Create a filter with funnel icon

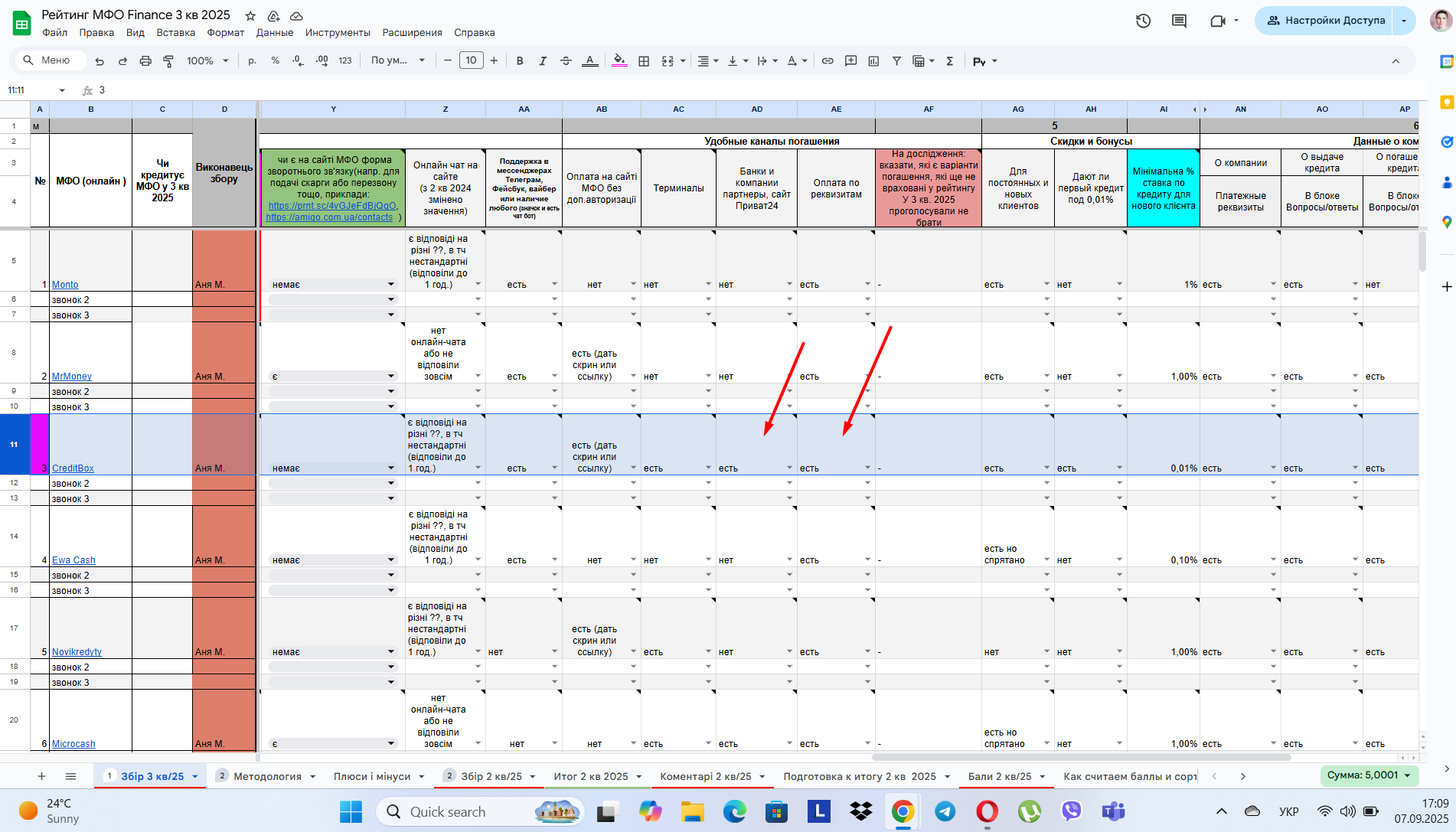(896, 61)
